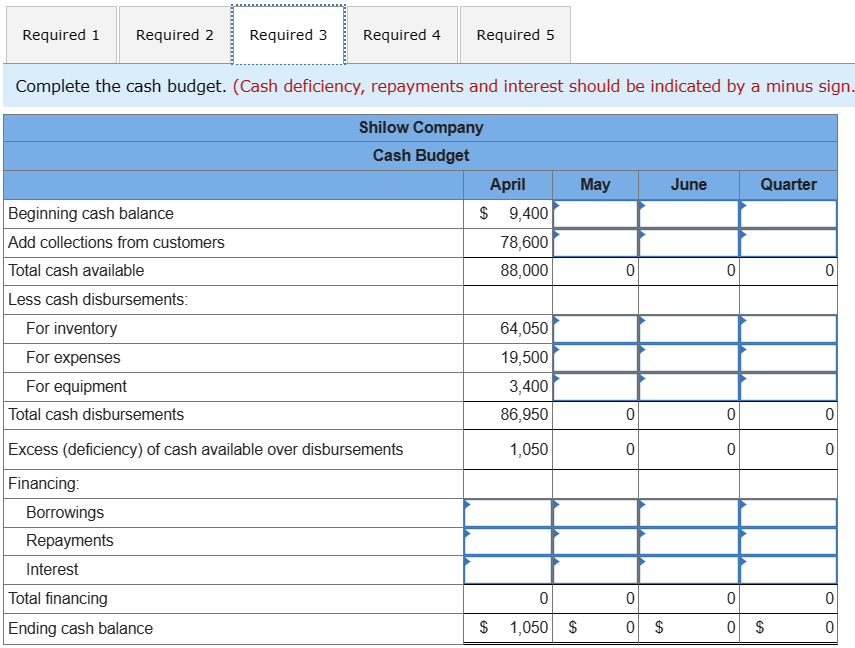This screenshot has height=648, width=855.
Task: Select the Quarter Borrowings input cell
Action: click(x=790, y=512)
